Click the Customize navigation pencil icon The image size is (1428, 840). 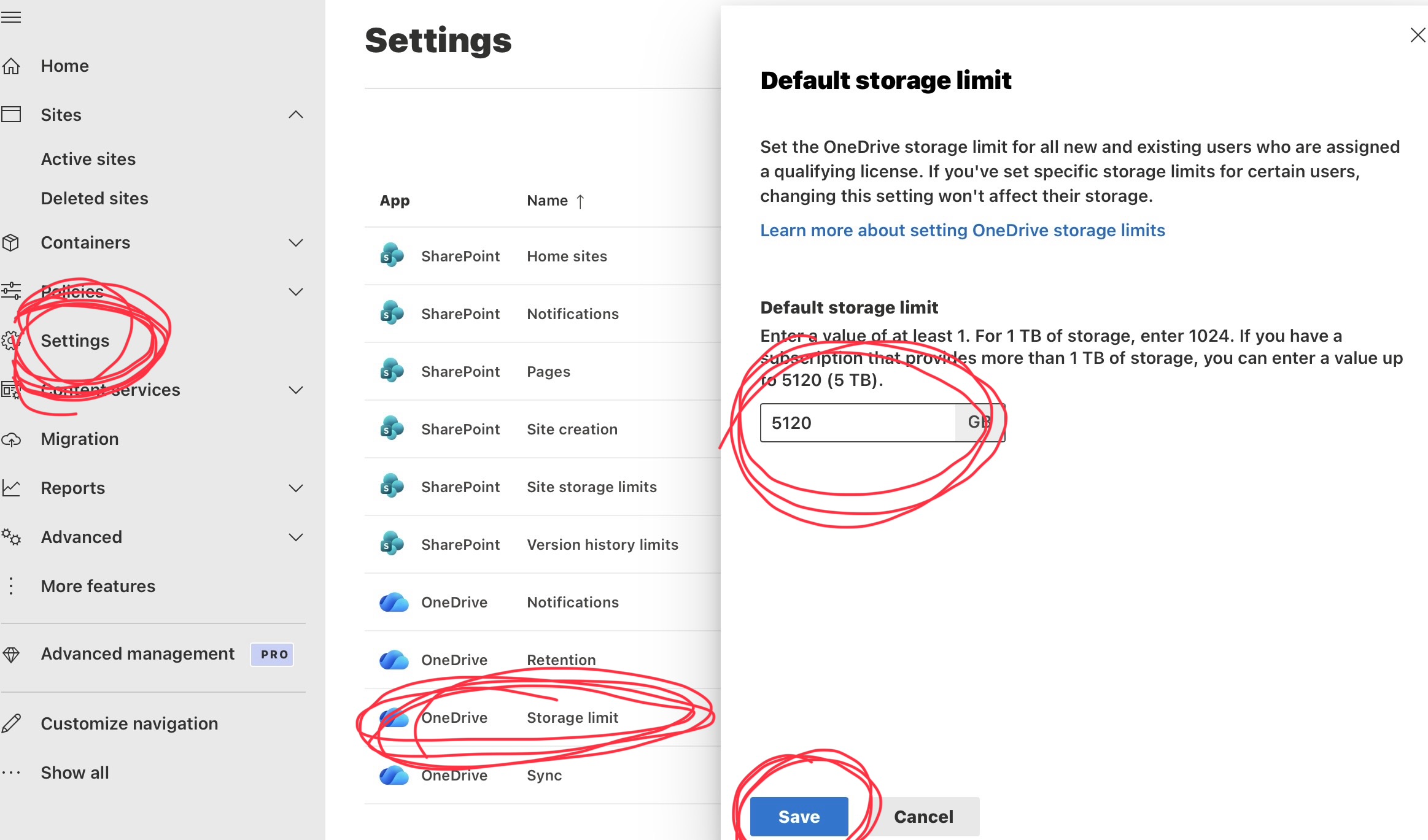[x=12, y=723]
